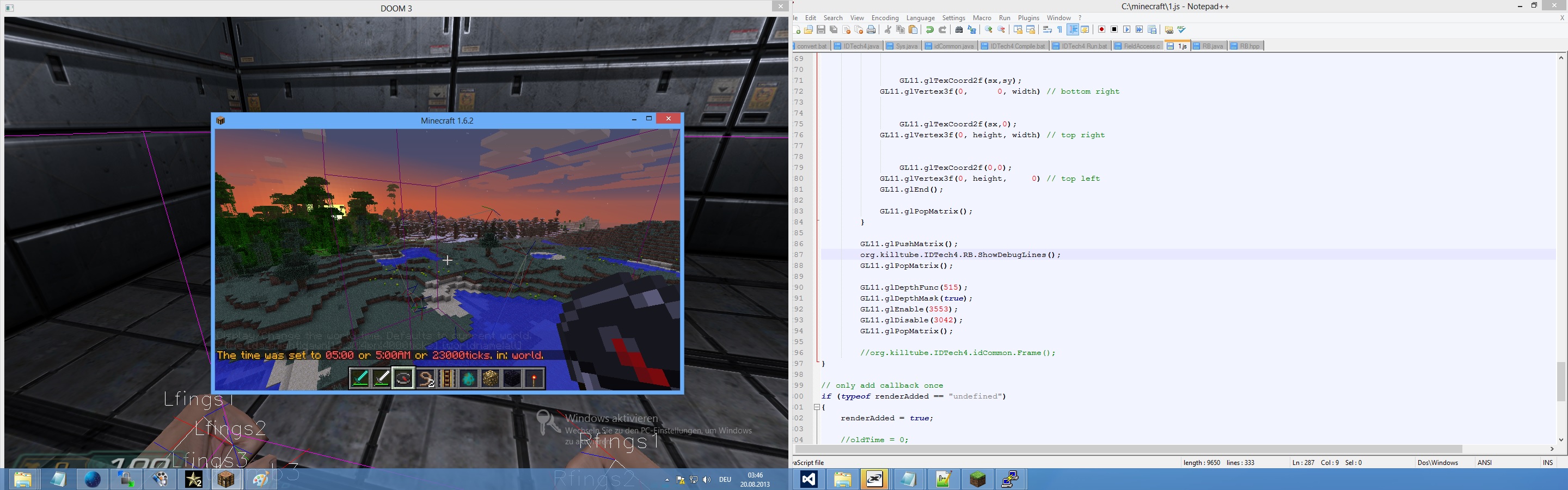Zoom out with the magnifier minus icon
The image size is (1568, 490).
point(1001,29)
